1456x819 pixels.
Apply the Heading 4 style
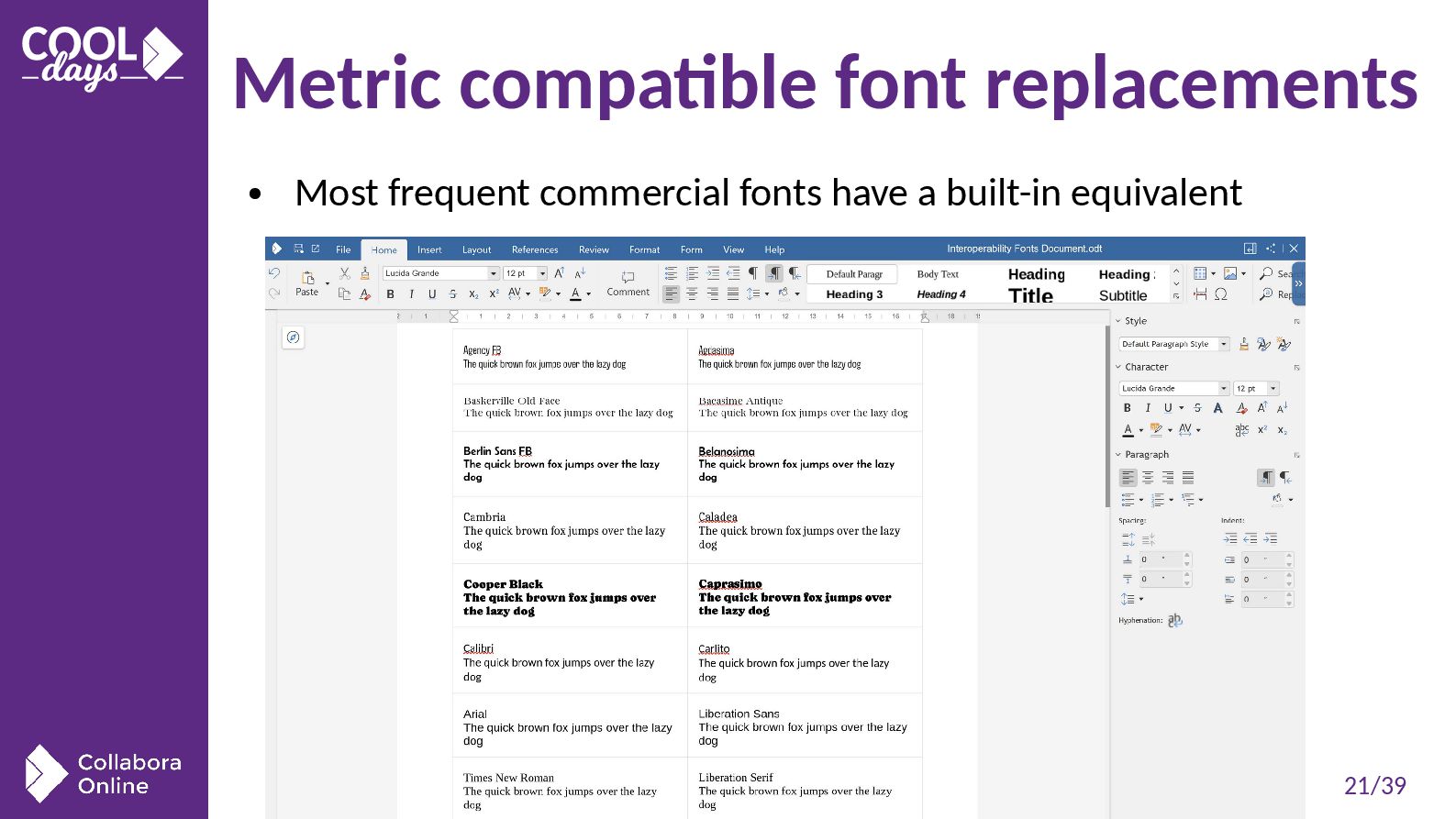(941, 294)
